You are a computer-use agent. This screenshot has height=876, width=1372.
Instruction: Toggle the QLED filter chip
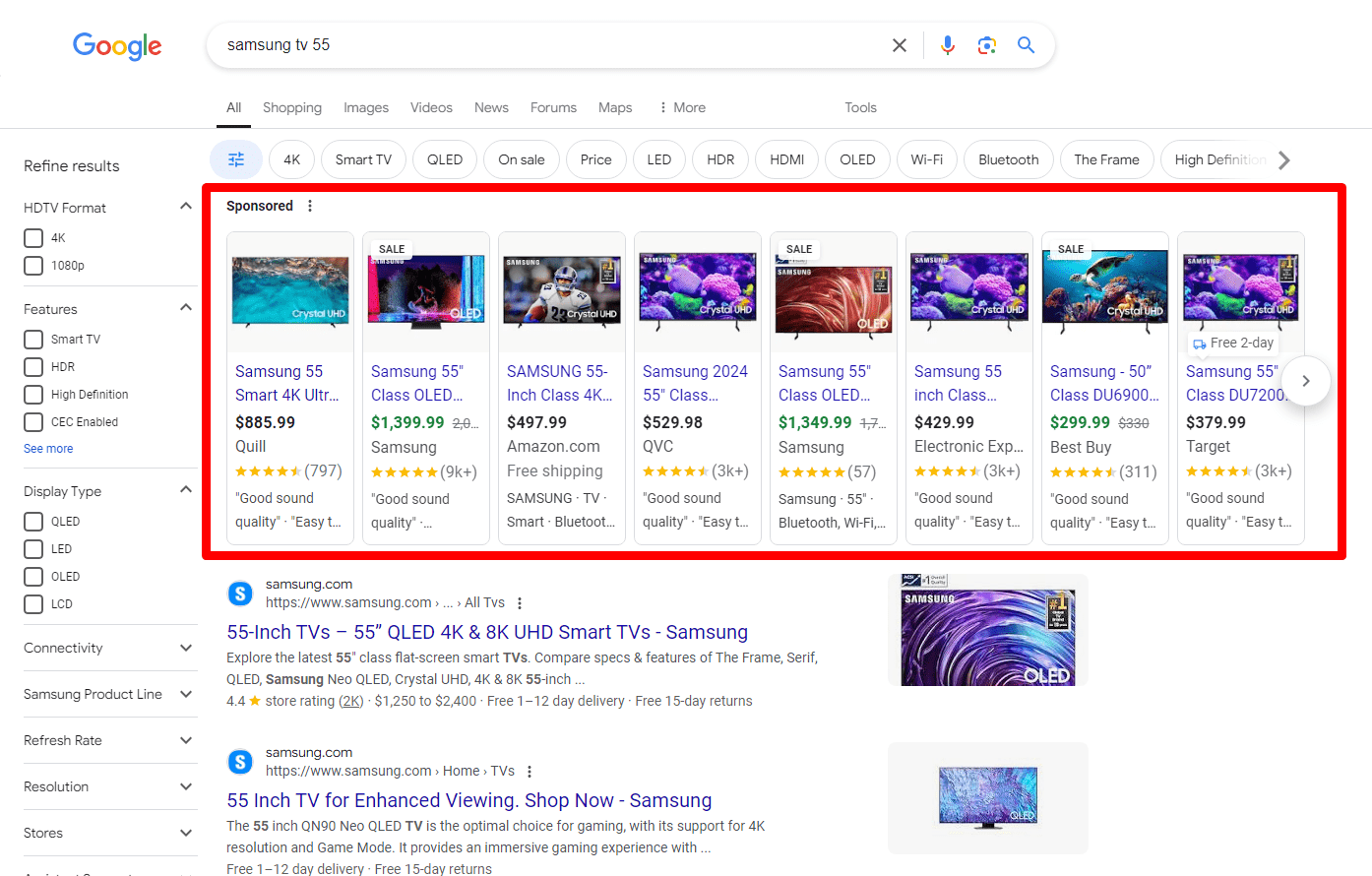[x=444, y=158]
